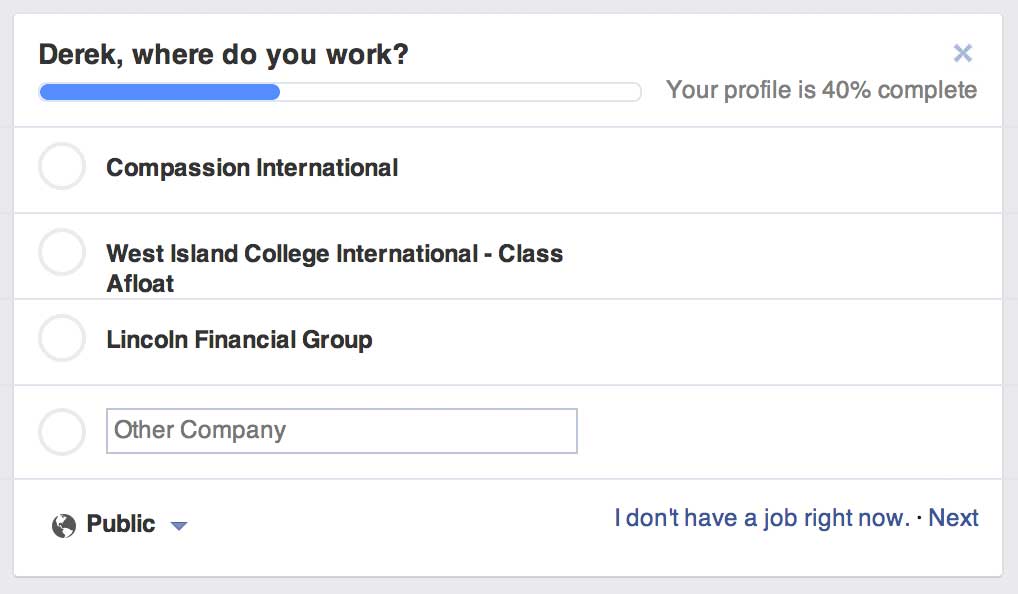The height and width of the screenshot is (594, 1018).
Task: Click the globe privacy icon
Action: (64, 525)
